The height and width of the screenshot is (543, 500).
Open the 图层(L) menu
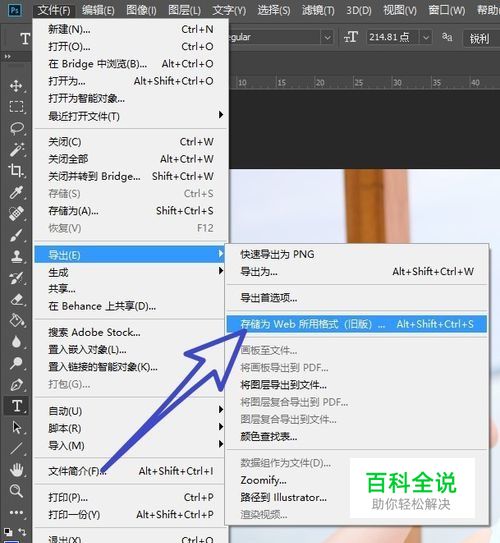pos(185,10)
